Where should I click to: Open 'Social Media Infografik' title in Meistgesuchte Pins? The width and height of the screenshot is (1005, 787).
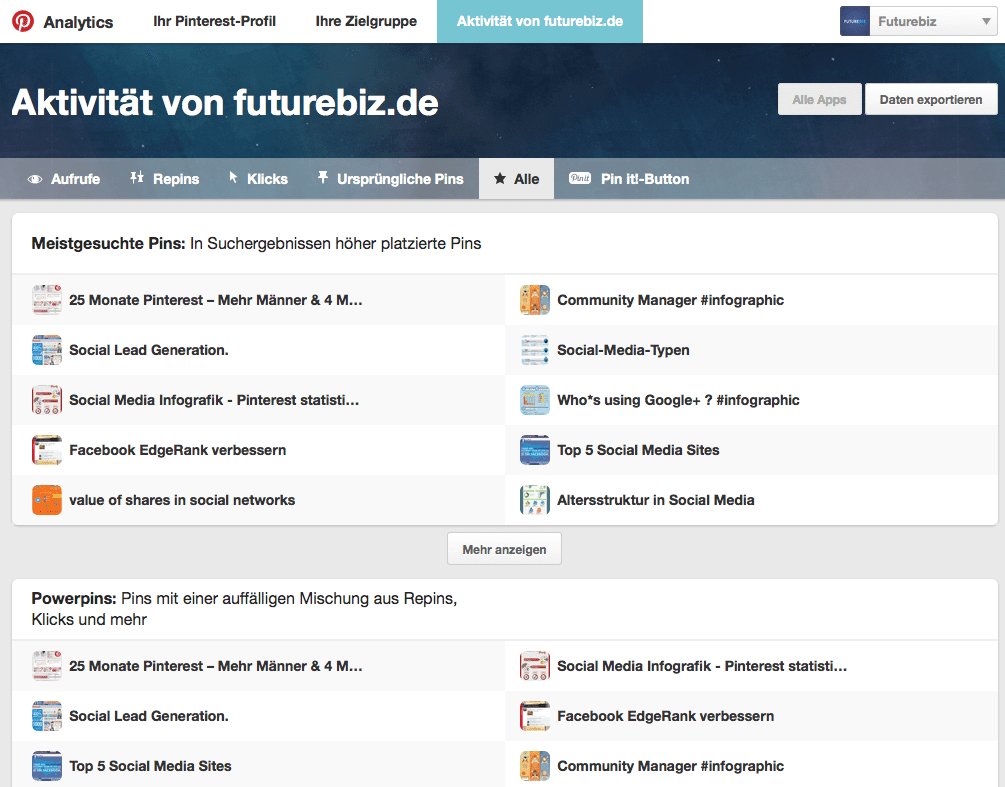pos(214,400)
